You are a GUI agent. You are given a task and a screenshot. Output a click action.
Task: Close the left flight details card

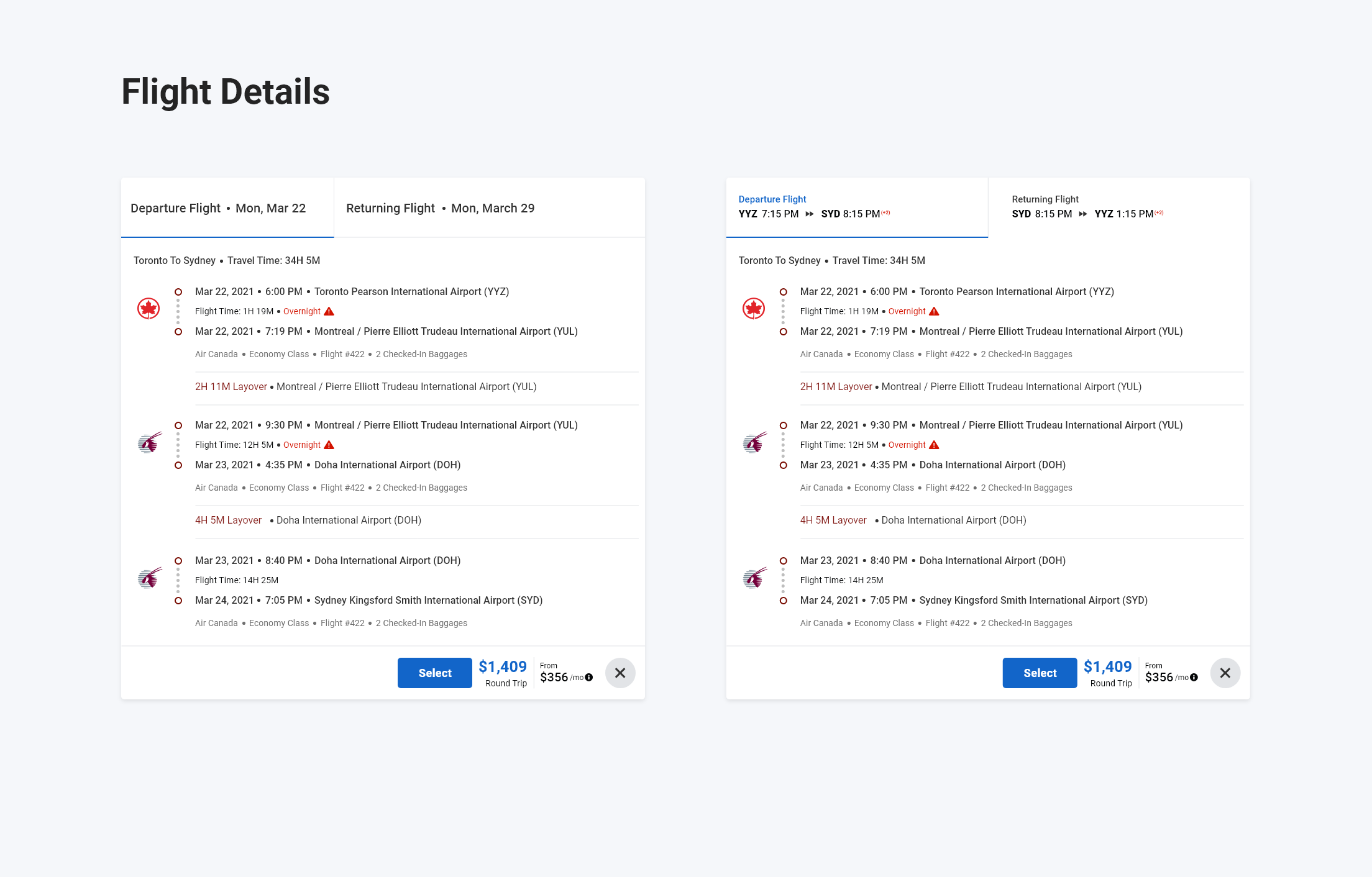click(x=620, y=673)
